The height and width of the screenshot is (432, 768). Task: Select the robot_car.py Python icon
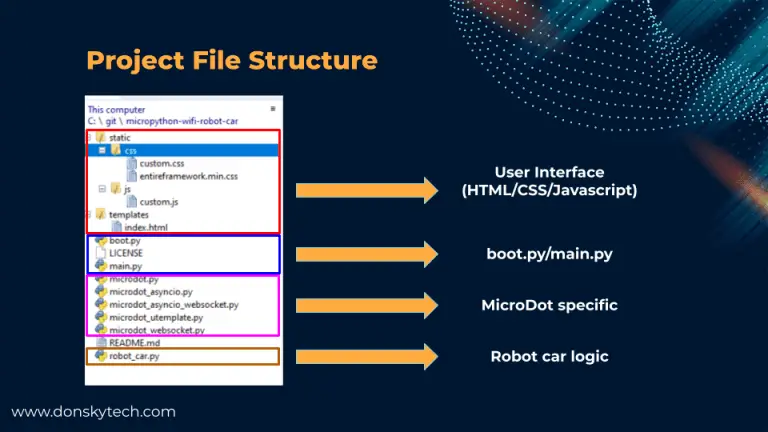tap(100, 355)
